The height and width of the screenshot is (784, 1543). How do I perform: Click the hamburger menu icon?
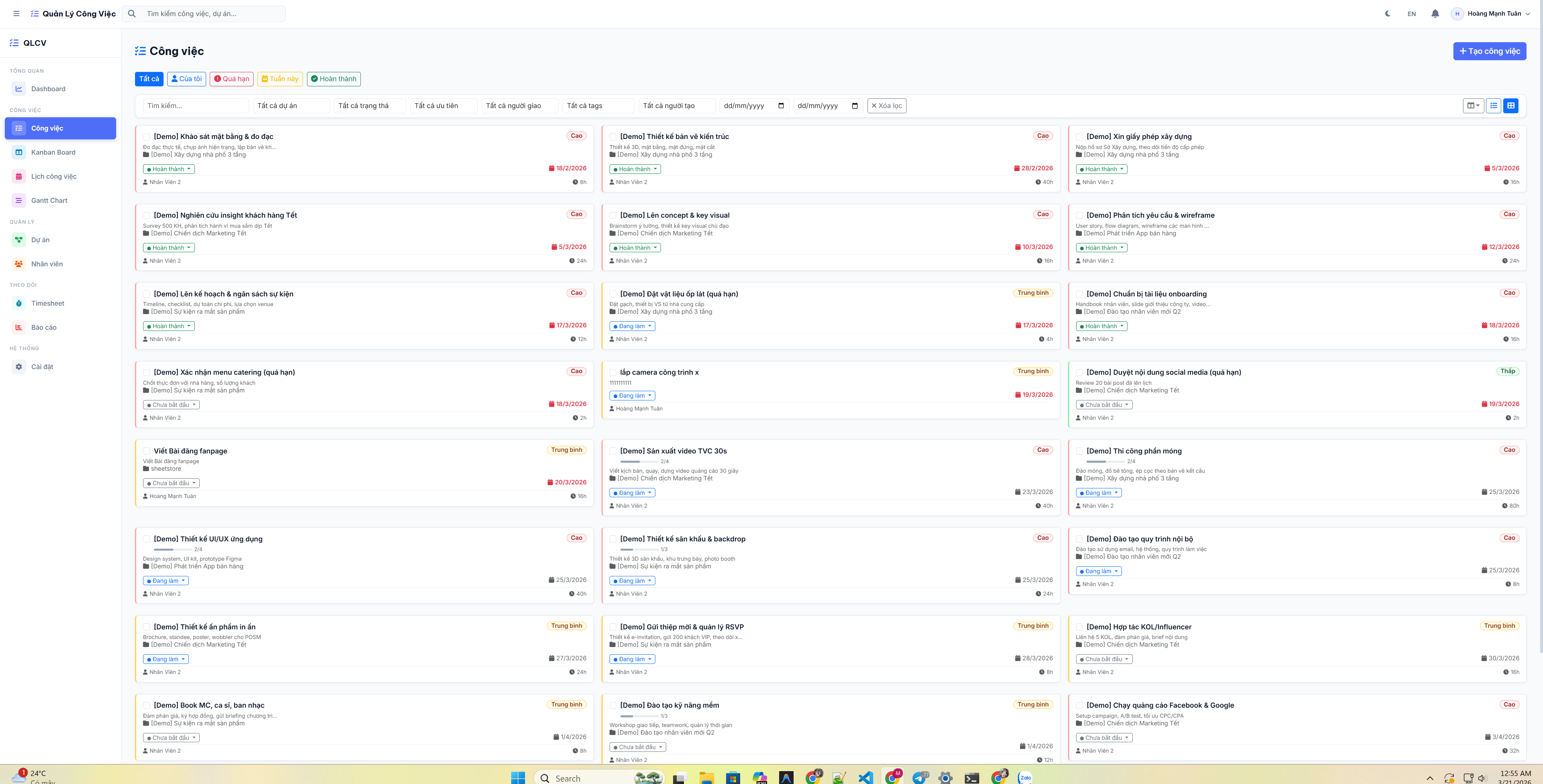coord(16,14)
